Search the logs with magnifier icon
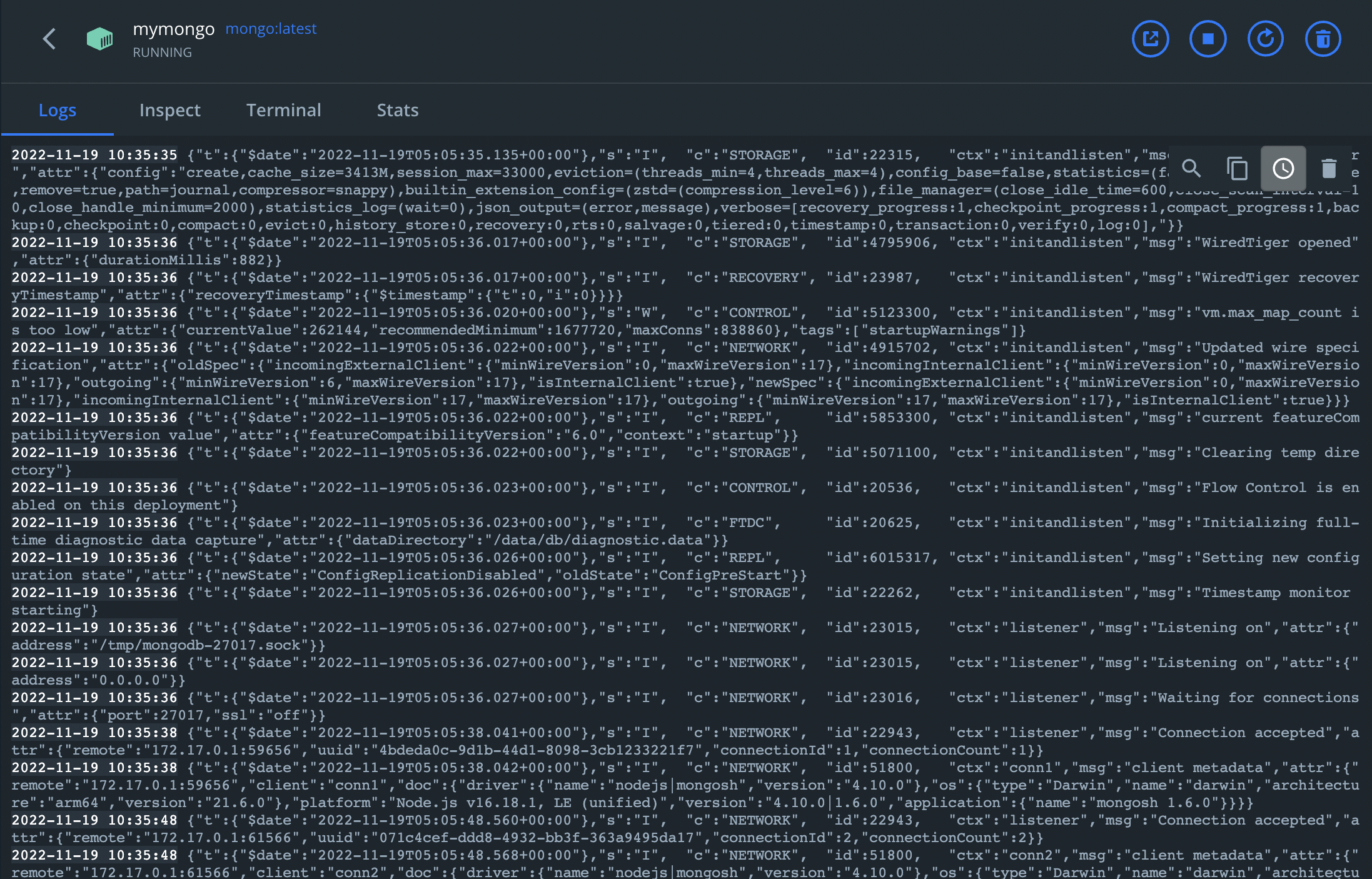 [x=1191, y=168]
